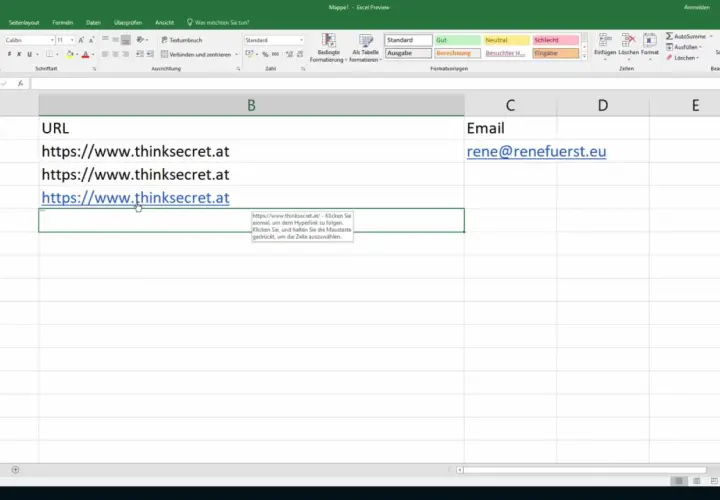Open Zahl dialog launcher
Image resolution: width=720 pixels, height=500 pixels.
tap(303, 69)
